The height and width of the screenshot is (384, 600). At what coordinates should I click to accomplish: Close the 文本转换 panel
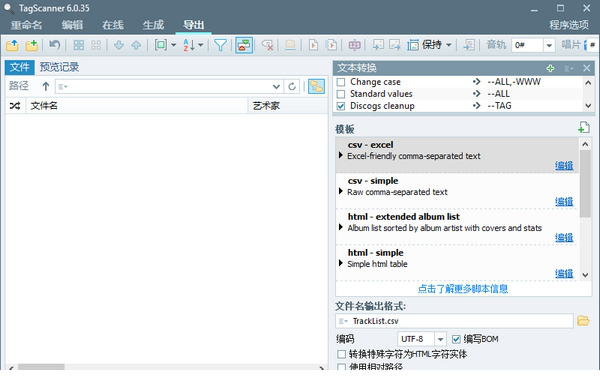(587, 68)
